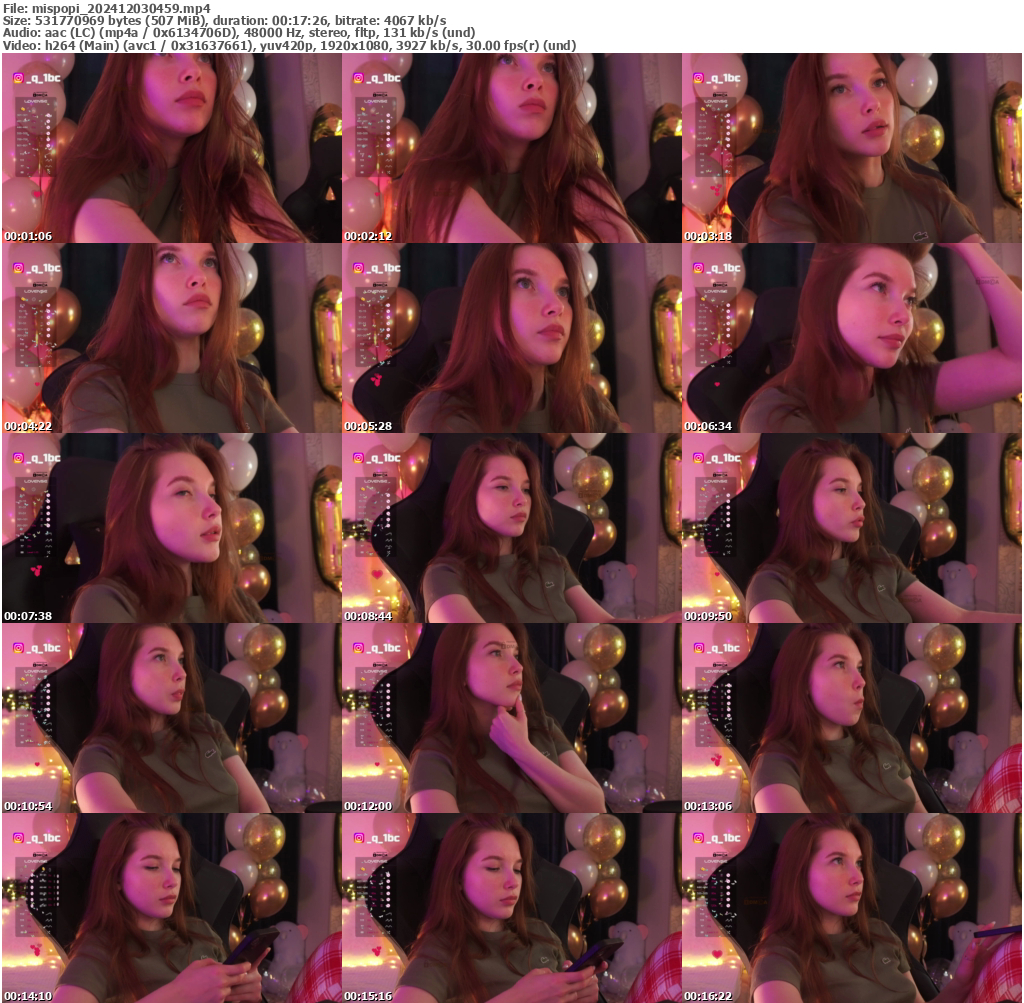Image resolution: width=1024 pixels, height=1003 pixels.
Task: Click the Instagram logo in the 00:03:18 frame
Action: (698, 78)
